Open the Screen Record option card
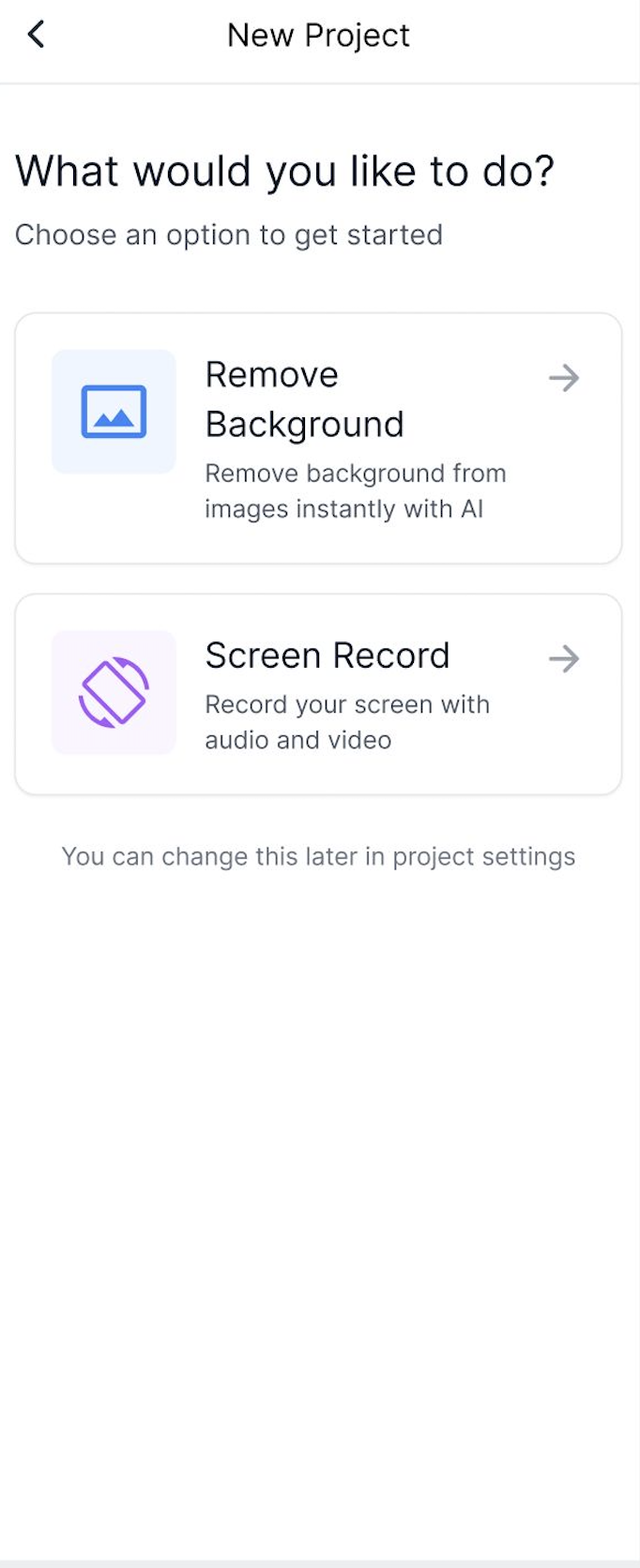Screen dimensions: 640x1568 tap(318, 694)
